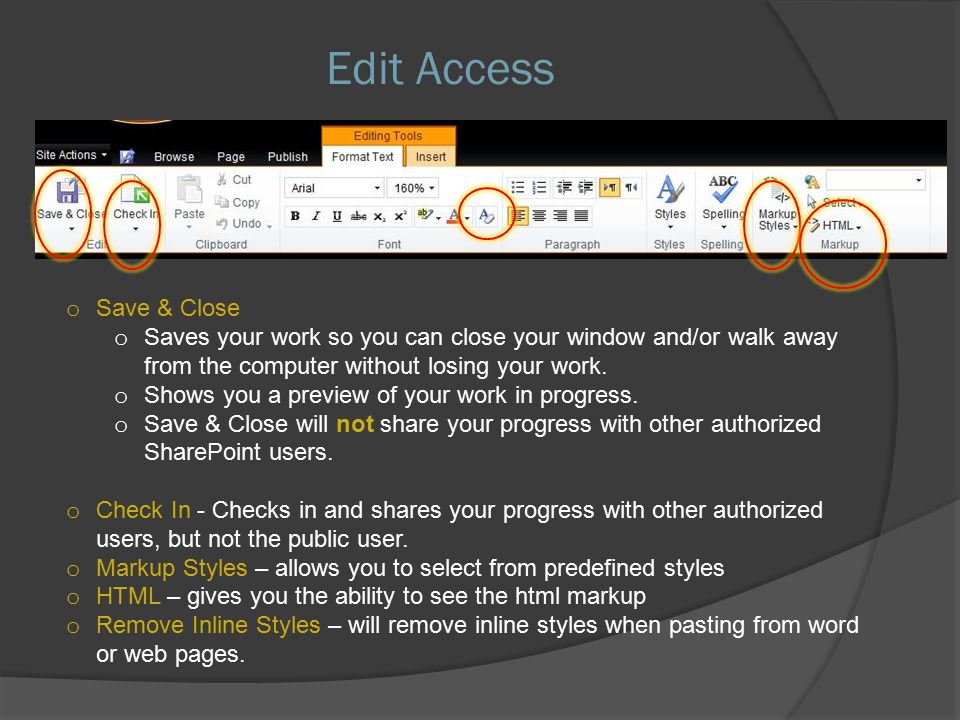Click the Languages icon in Markup group
Screen dimensions: 960x720
[812, 181]
